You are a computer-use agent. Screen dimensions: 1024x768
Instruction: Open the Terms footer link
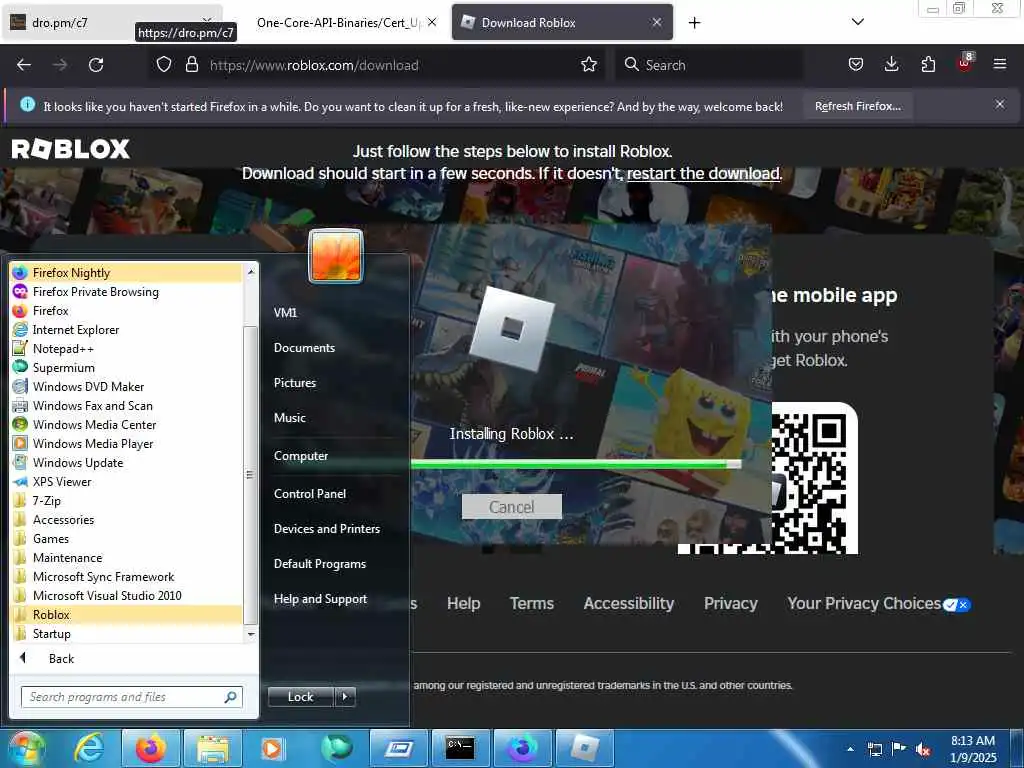[x=532, y=603]
